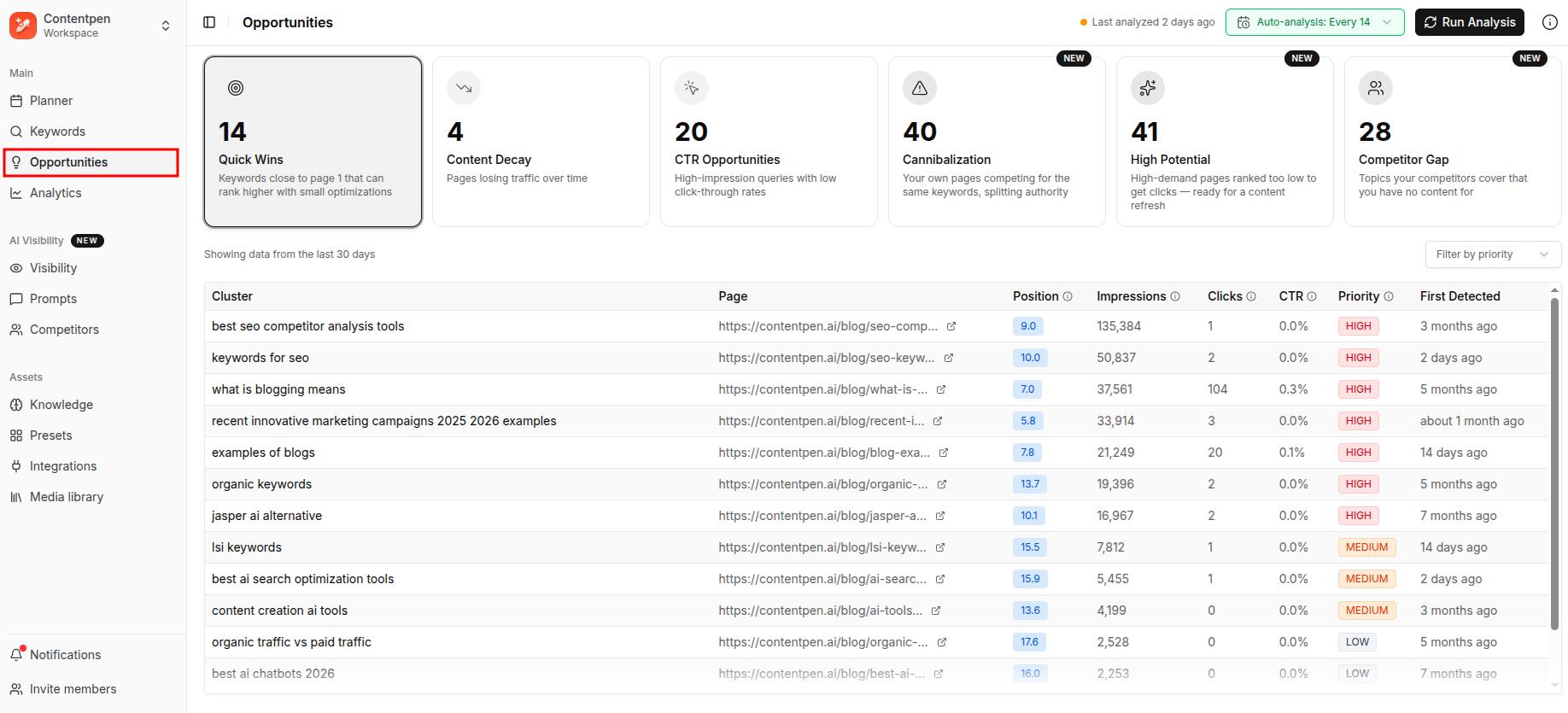This screenshot has height=713, width=1568.
Task: Open external link icon for lsi keywords
Action: pos(940,547)
